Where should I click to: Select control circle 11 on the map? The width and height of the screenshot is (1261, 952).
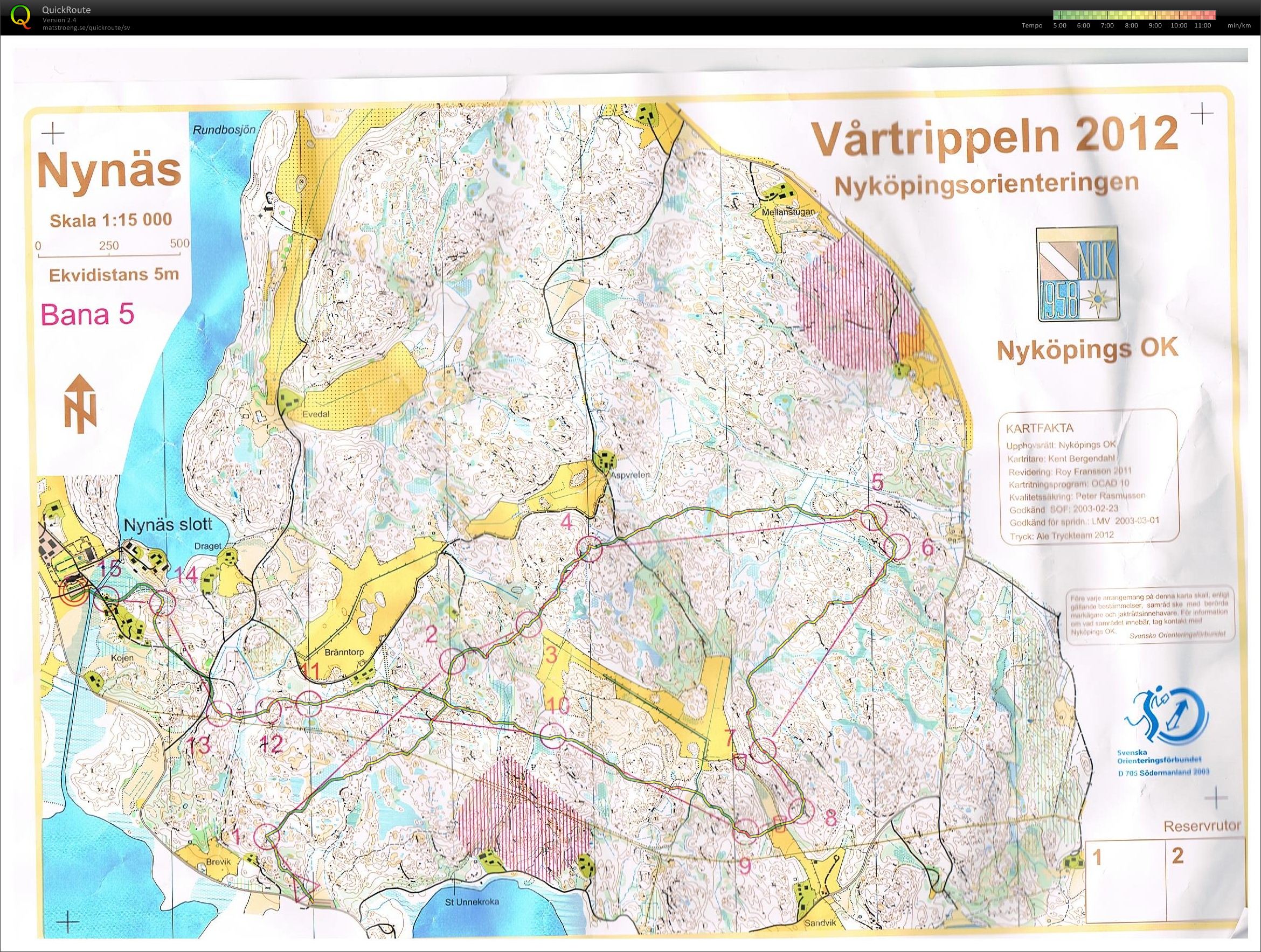point(309,703)
